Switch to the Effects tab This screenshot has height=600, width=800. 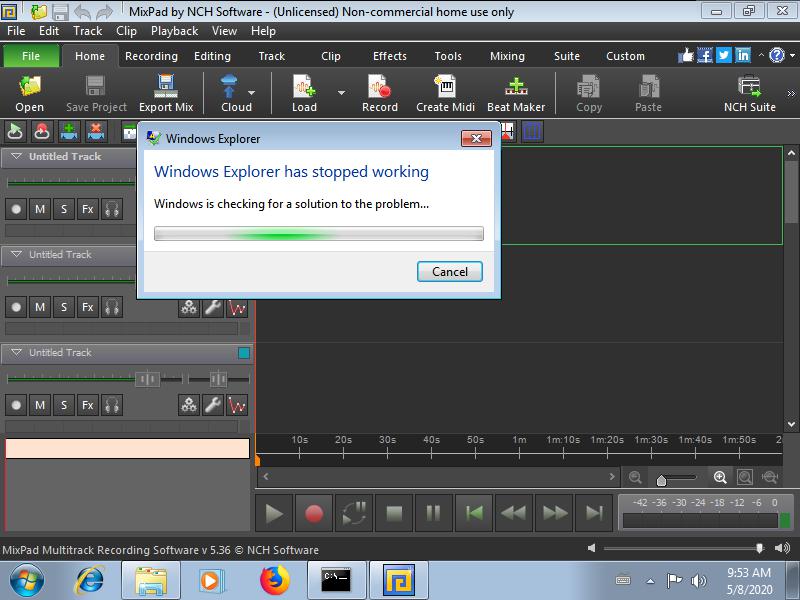pos(390,56)
